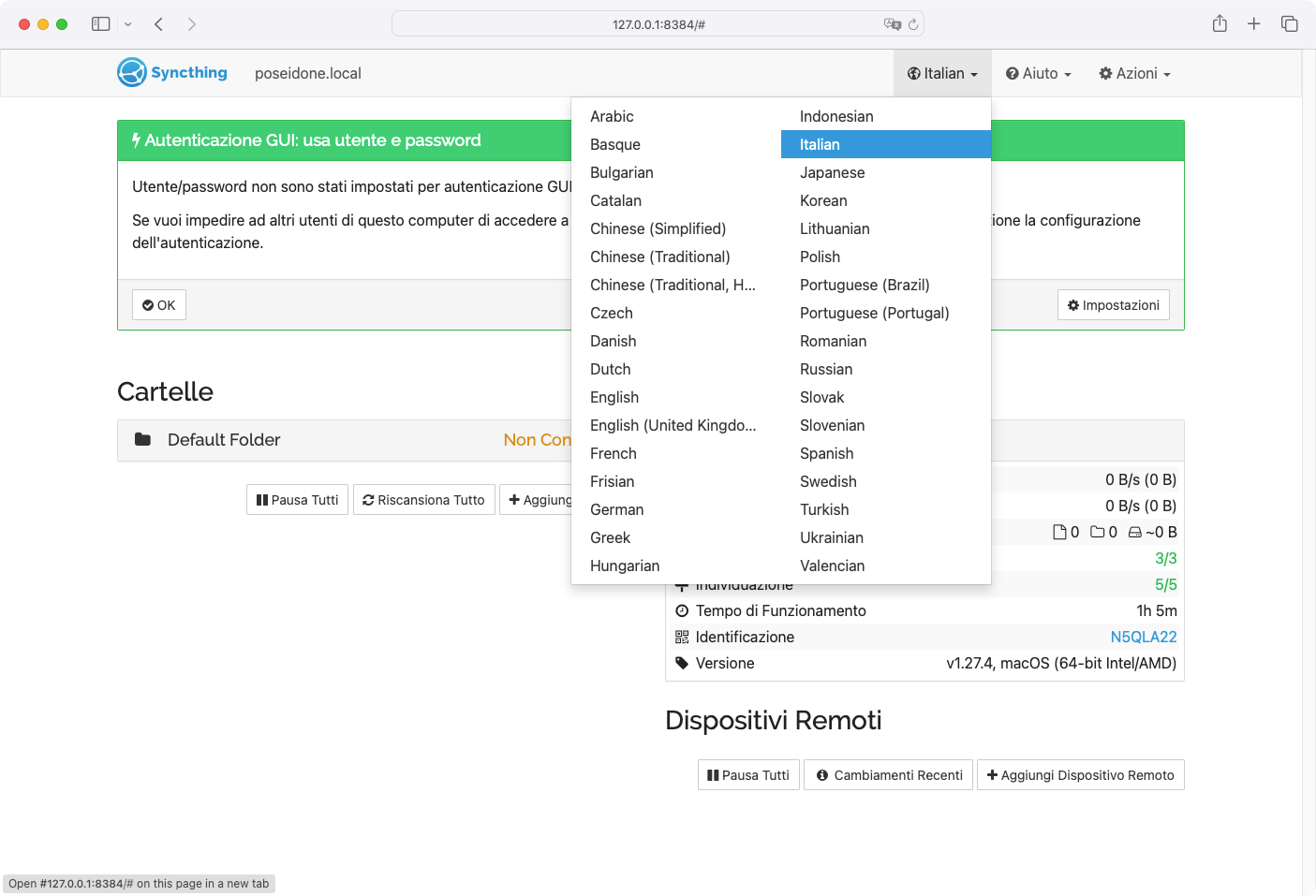The image size is (1316, 896).
Task: Click the reload page icon
Action: tap(913, 24)
